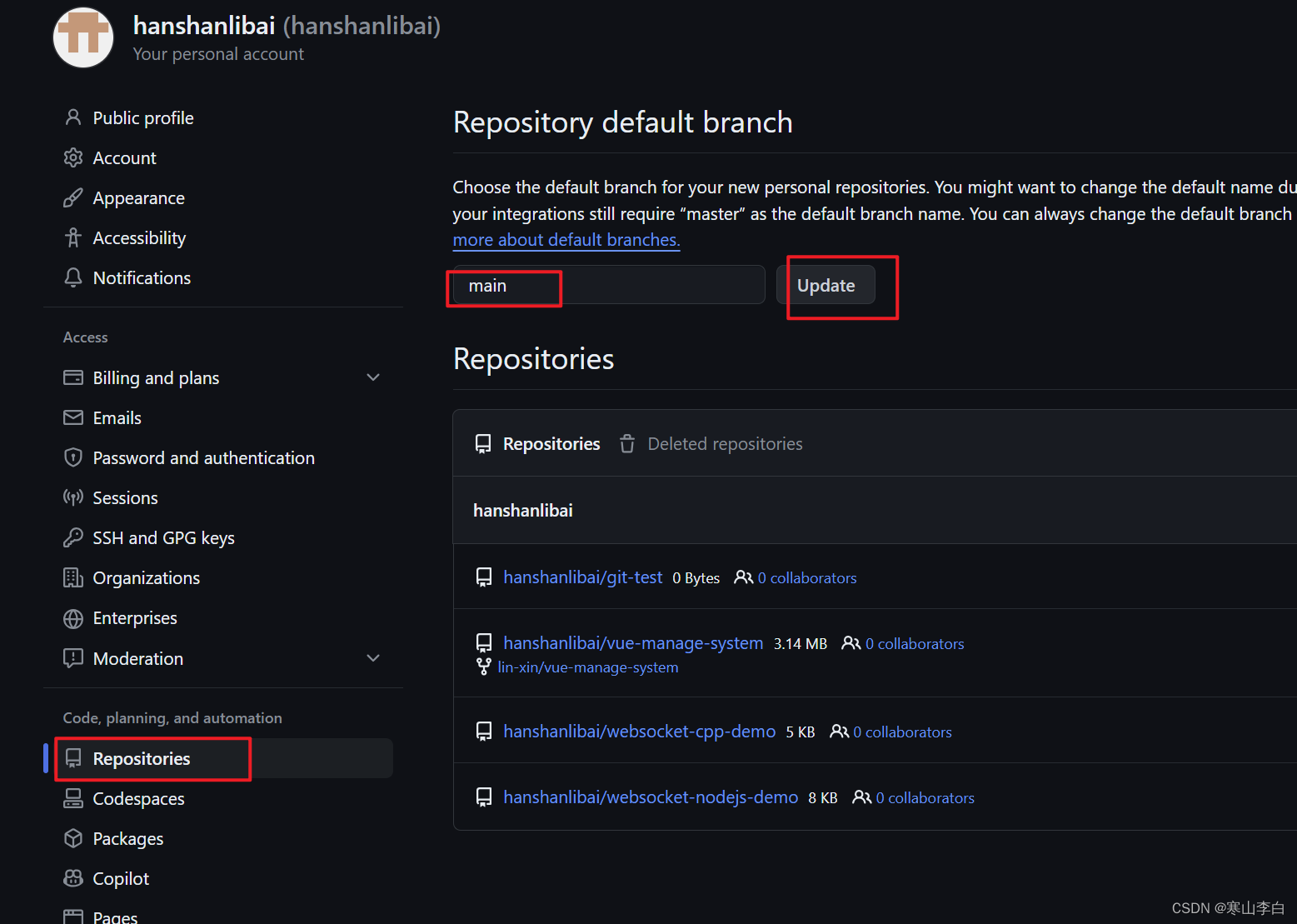The image size is (1297, 924).
Task: View websocket-nodejs-demo 0 collaborators
Action: pos(925,798)
